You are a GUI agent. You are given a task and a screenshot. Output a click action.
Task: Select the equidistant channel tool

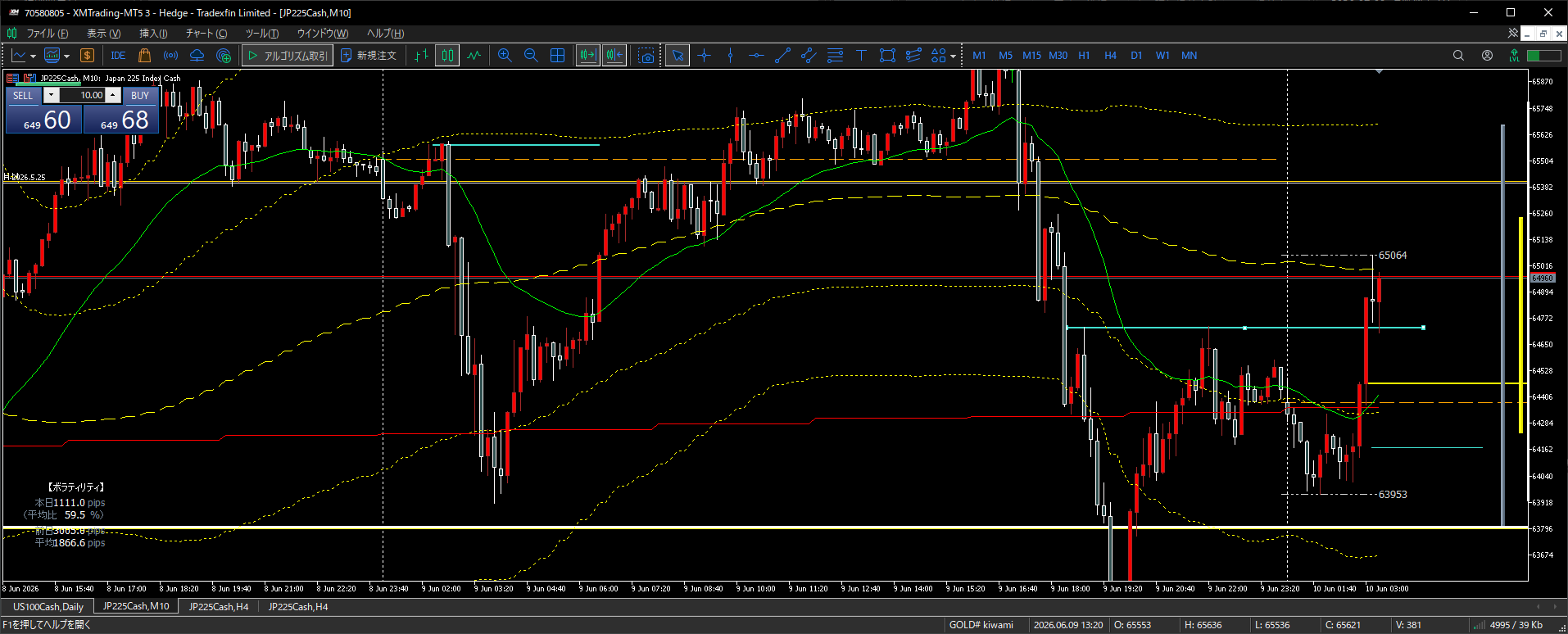[x=809, y=56]
